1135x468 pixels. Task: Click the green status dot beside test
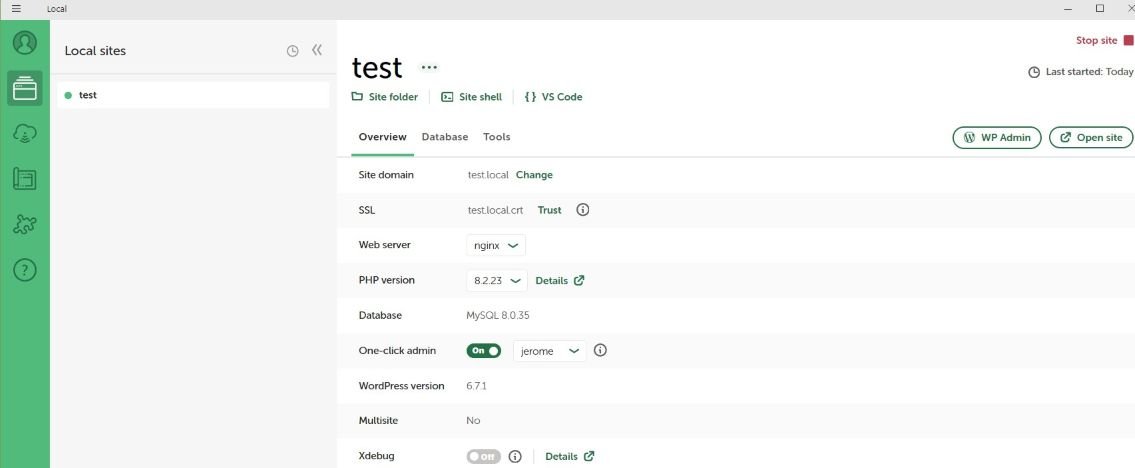(68, 95)
